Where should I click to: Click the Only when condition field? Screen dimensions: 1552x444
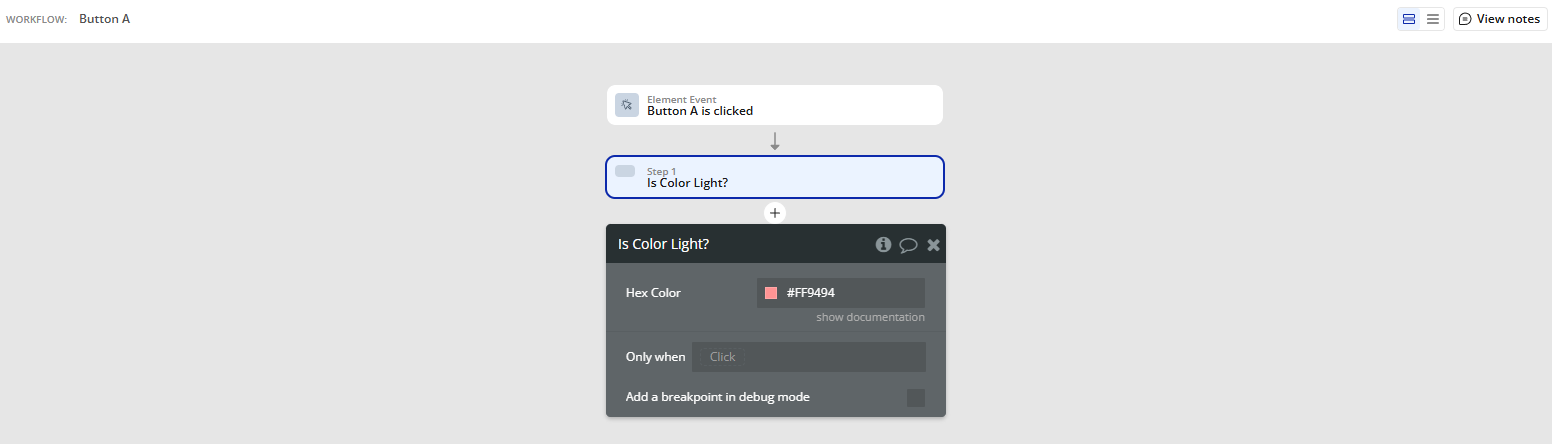[x=808, y=357]
